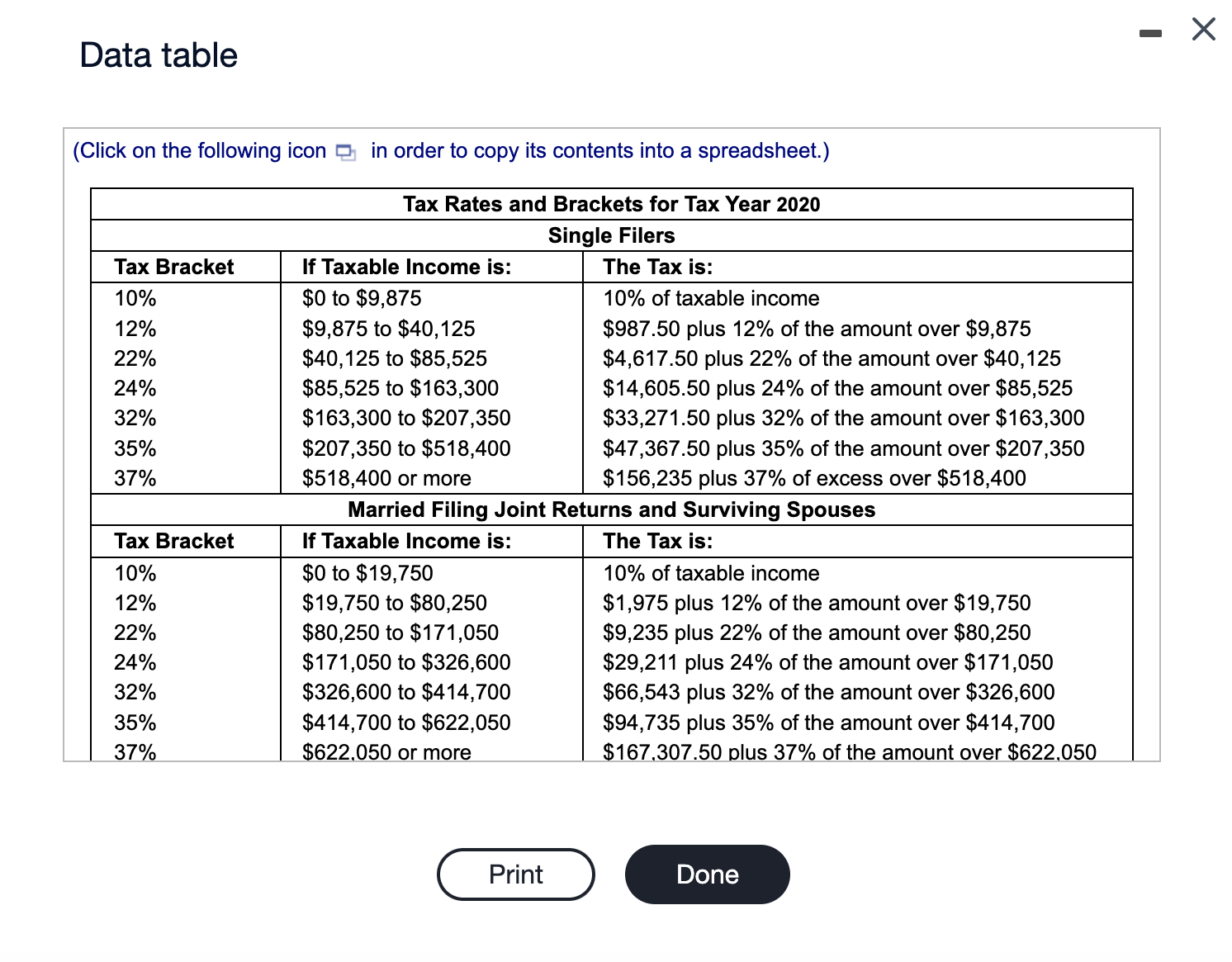Click '$29,211 plus 24% of the amount over $171,050'
Viewport: 1232px width, 962px height.
pyautogui.click(x=828, y=662)
